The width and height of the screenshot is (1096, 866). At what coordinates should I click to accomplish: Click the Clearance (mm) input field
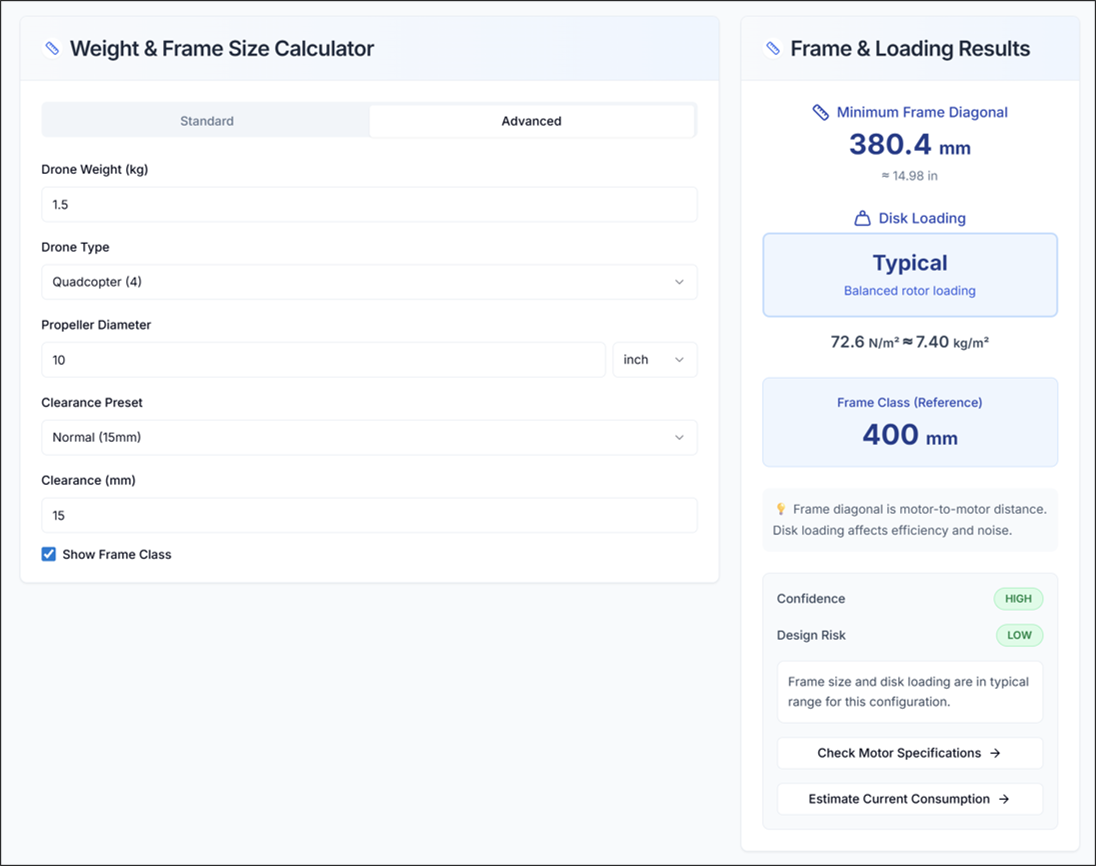tap(369, 515)
